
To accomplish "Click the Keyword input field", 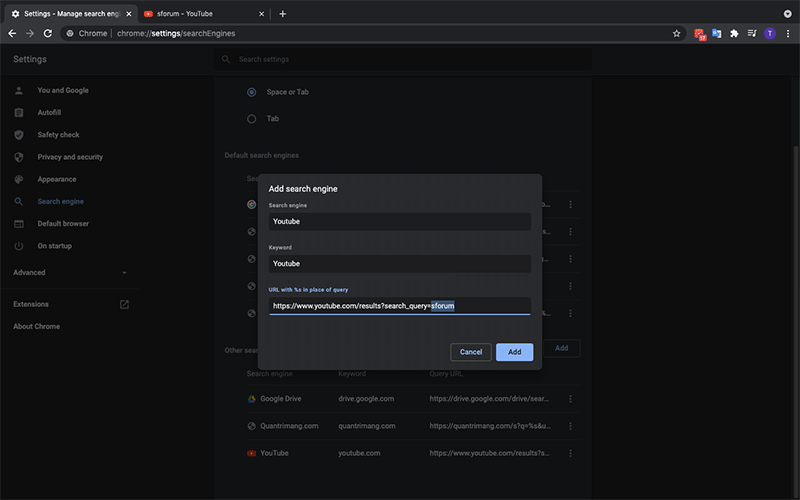I will [x=399, y=264].
